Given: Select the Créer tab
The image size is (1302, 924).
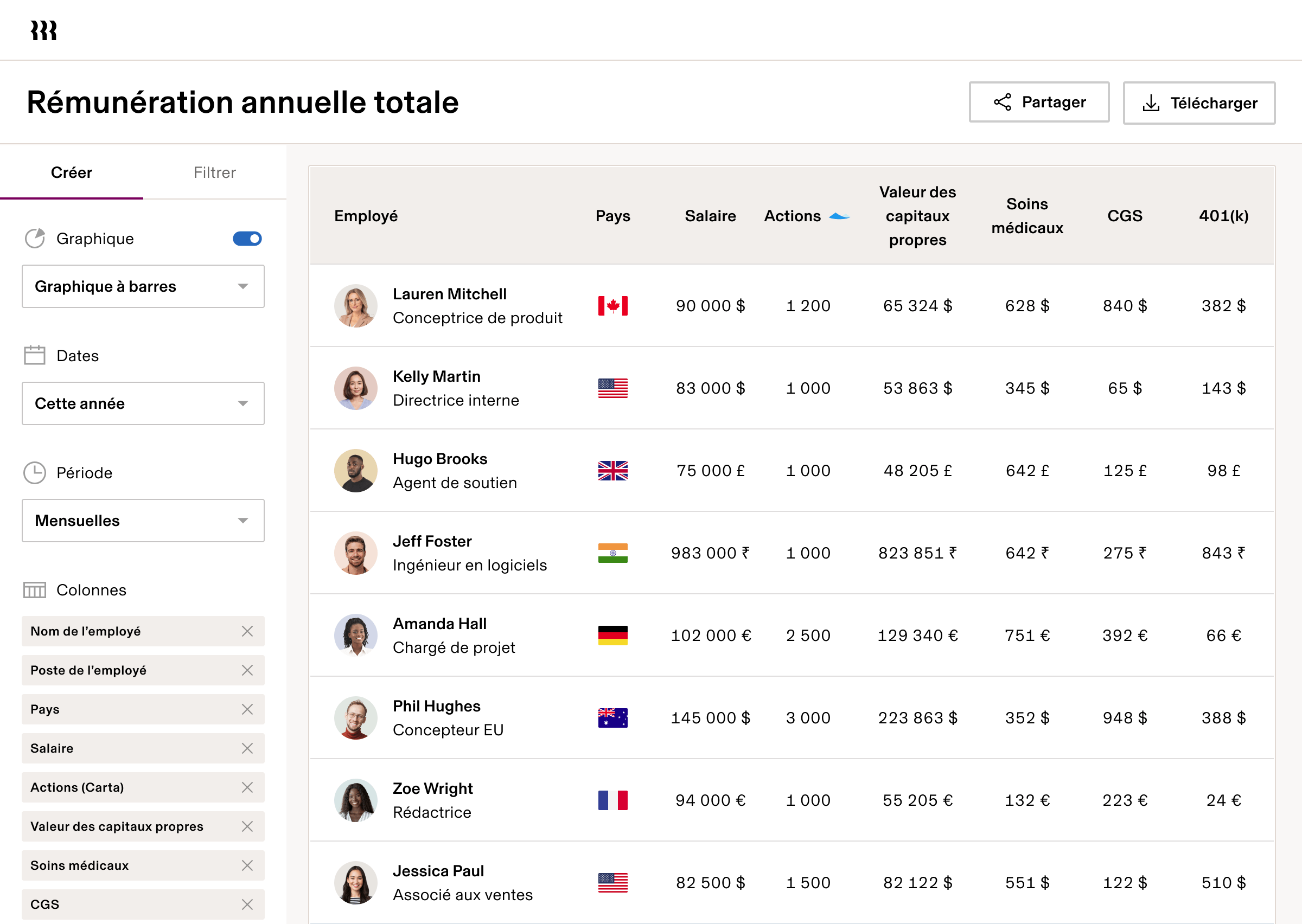Looking at the screenshot, I should click(x=71, y=172).
